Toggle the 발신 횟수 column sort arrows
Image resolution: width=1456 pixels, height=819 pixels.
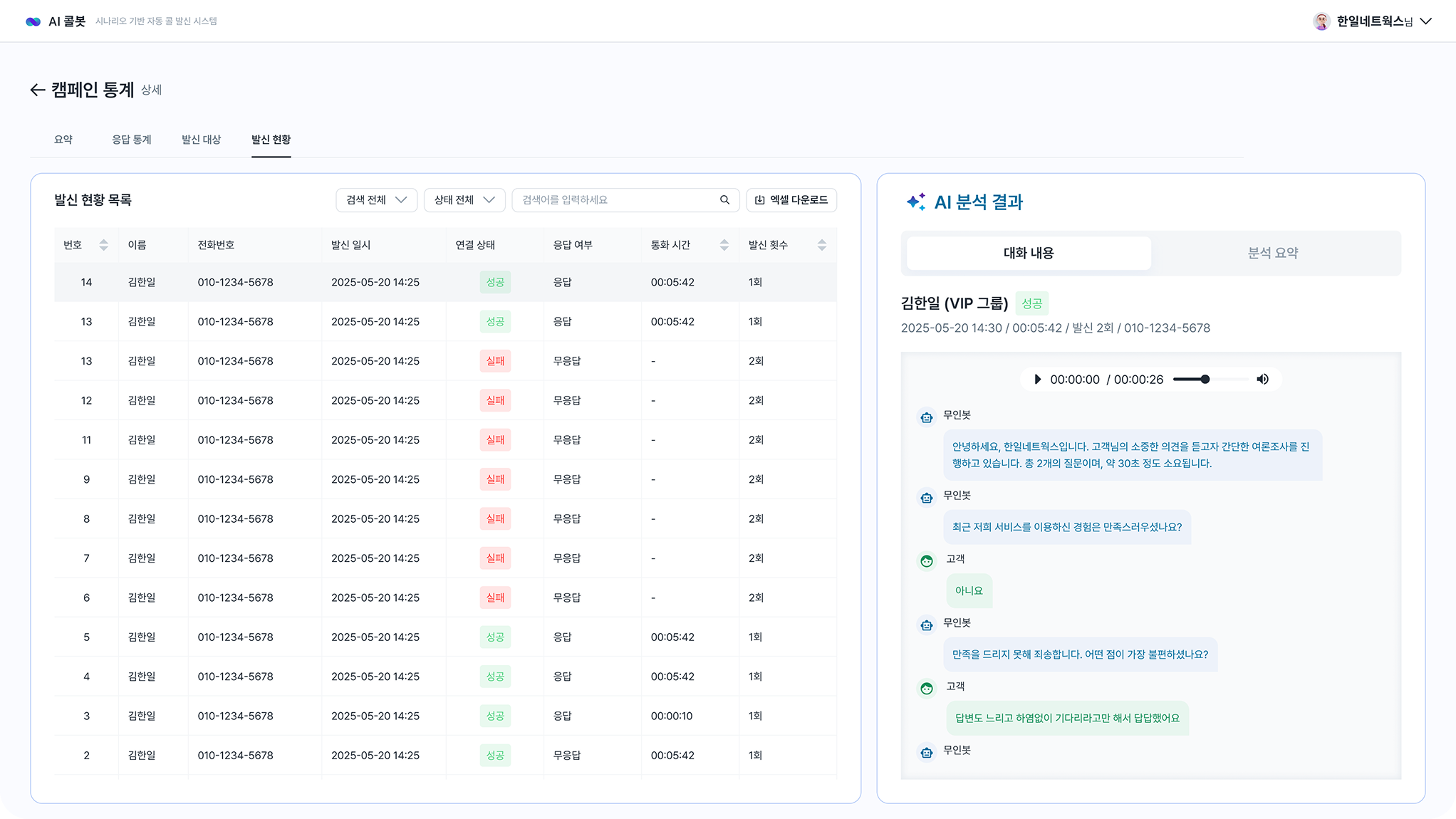823,244
